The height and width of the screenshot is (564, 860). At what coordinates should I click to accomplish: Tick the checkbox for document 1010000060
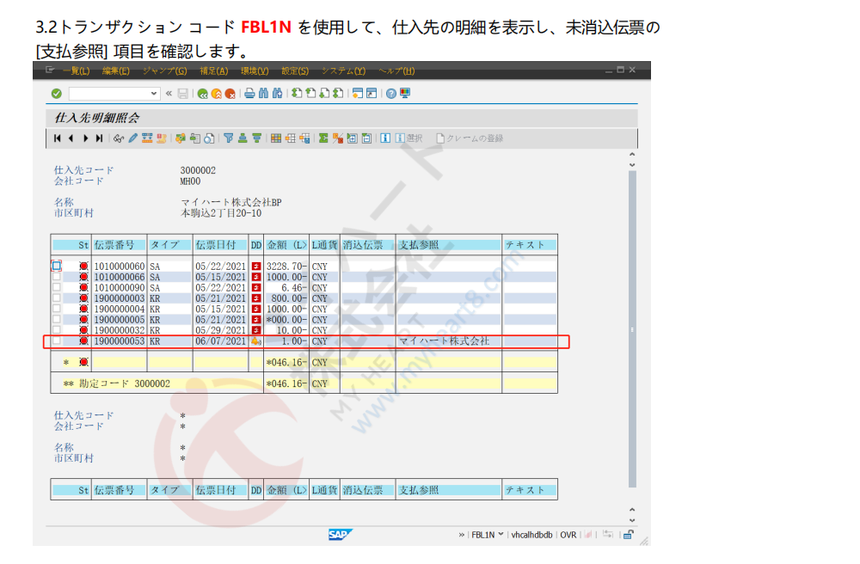pyautogui.click(x=56, y=266)
